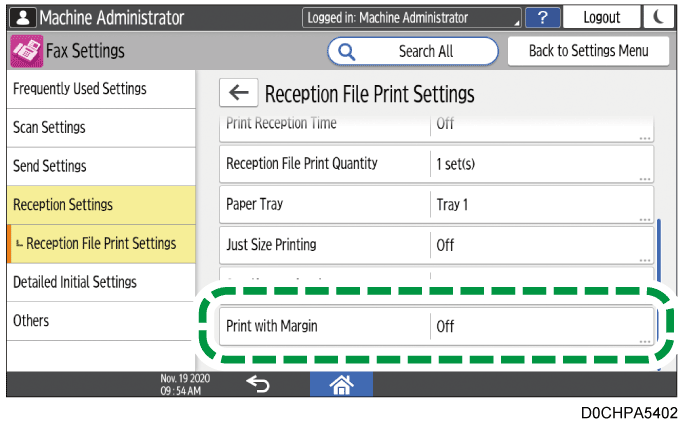Toggle the Print Reception Time setting
The image size is (683, 427).
542,126
